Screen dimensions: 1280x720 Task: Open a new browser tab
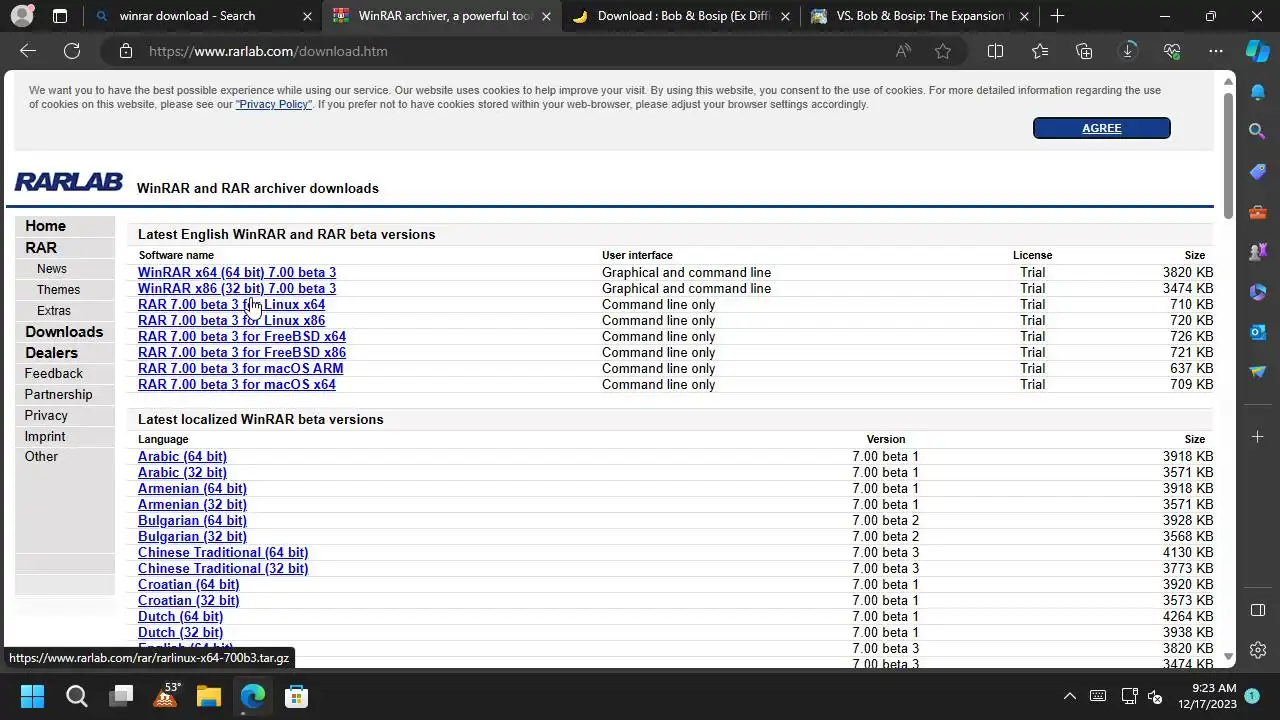click(x=1057, y=16)
